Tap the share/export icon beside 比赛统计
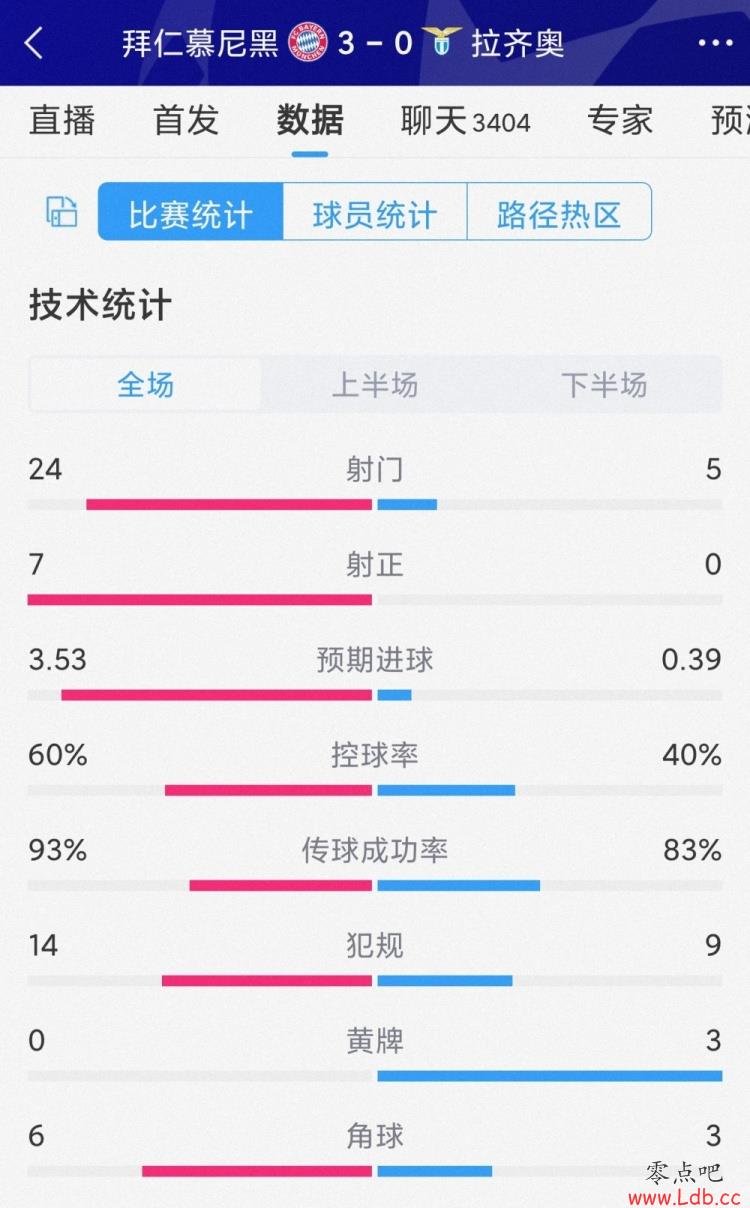750x1208 pixels. coord(62,212)
